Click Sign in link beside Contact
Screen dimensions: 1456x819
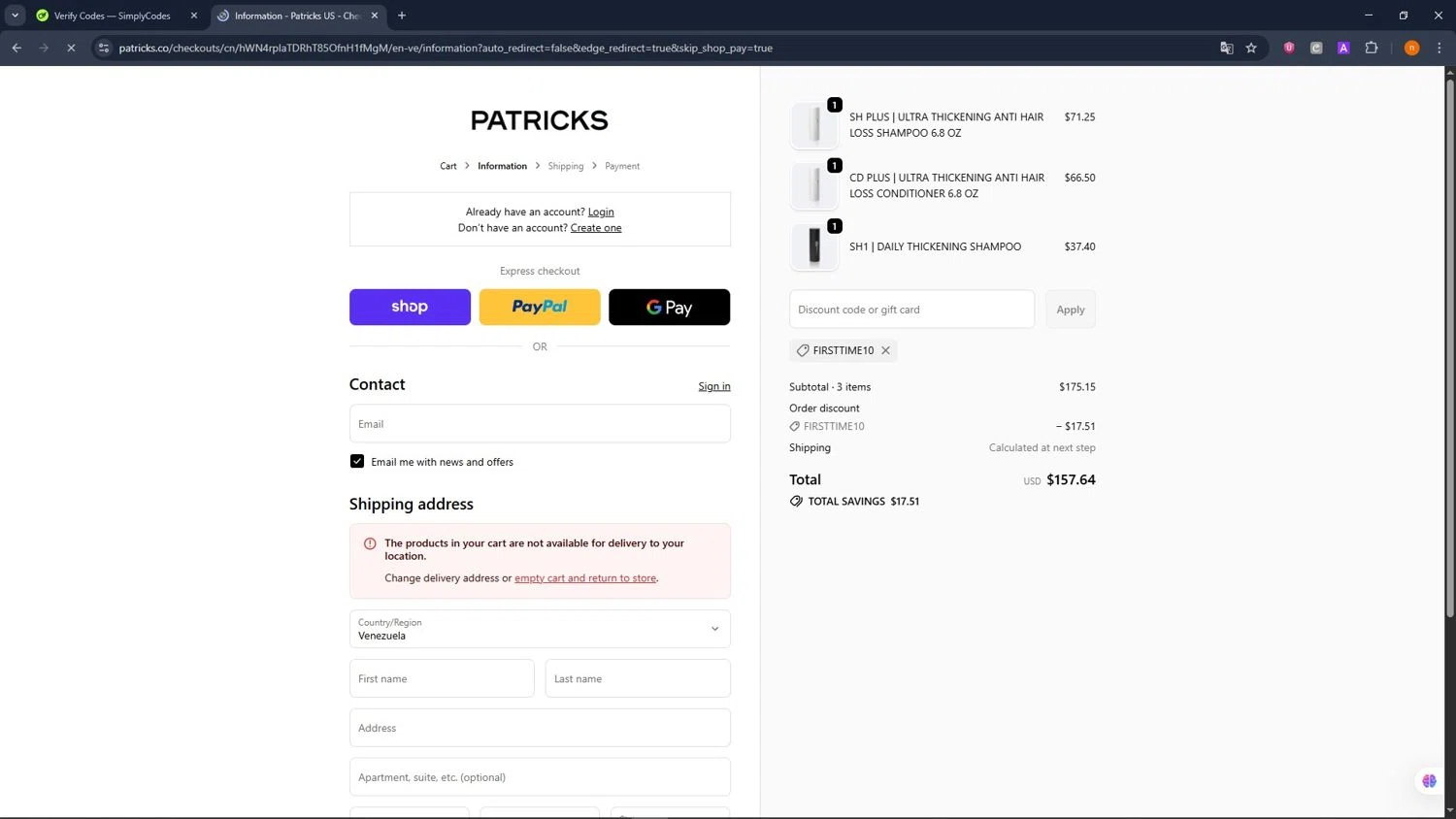coord(714,386)
